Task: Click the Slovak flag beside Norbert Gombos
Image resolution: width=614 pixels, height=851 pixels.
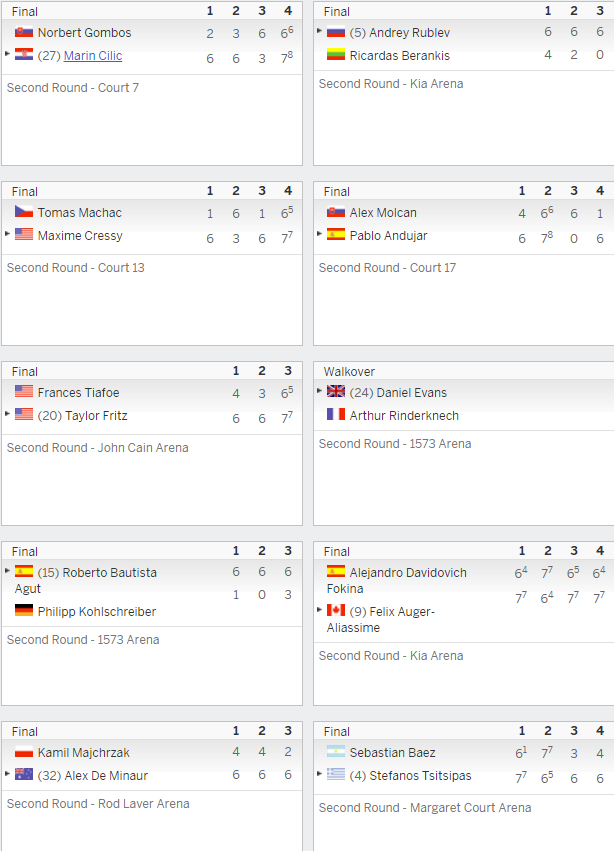Action: (x=24, y=31)
